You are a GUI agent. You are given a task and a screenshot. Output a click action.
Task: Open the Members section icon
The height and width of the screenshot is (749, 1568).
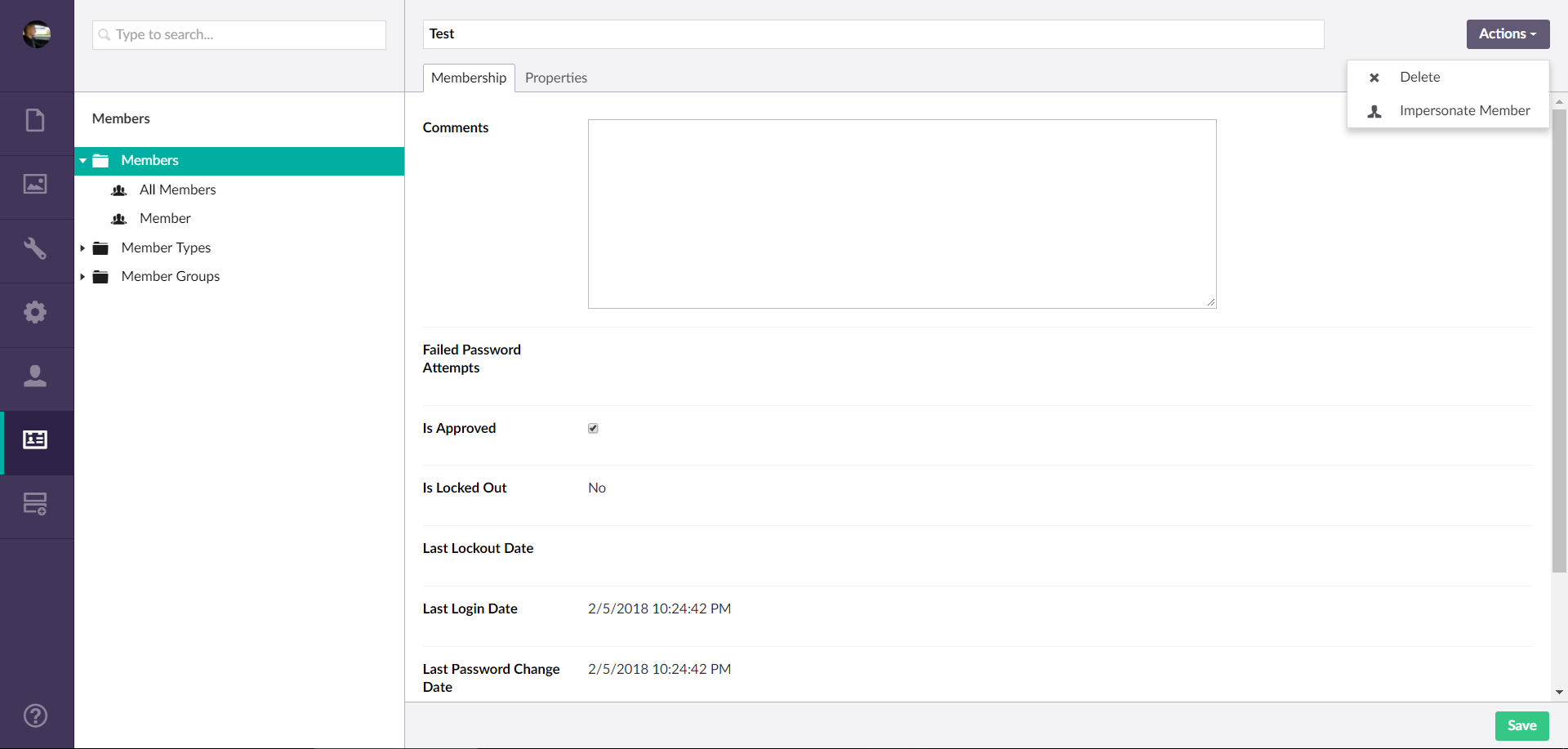[35, 440]
